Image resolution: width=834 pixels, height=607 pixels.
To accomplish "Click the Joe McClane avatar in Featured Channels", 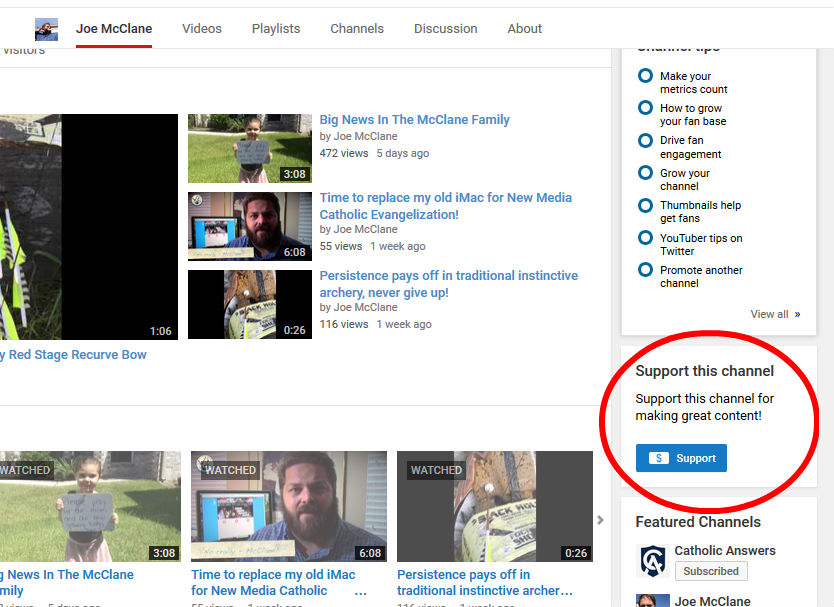I will [x=652, y=600].
